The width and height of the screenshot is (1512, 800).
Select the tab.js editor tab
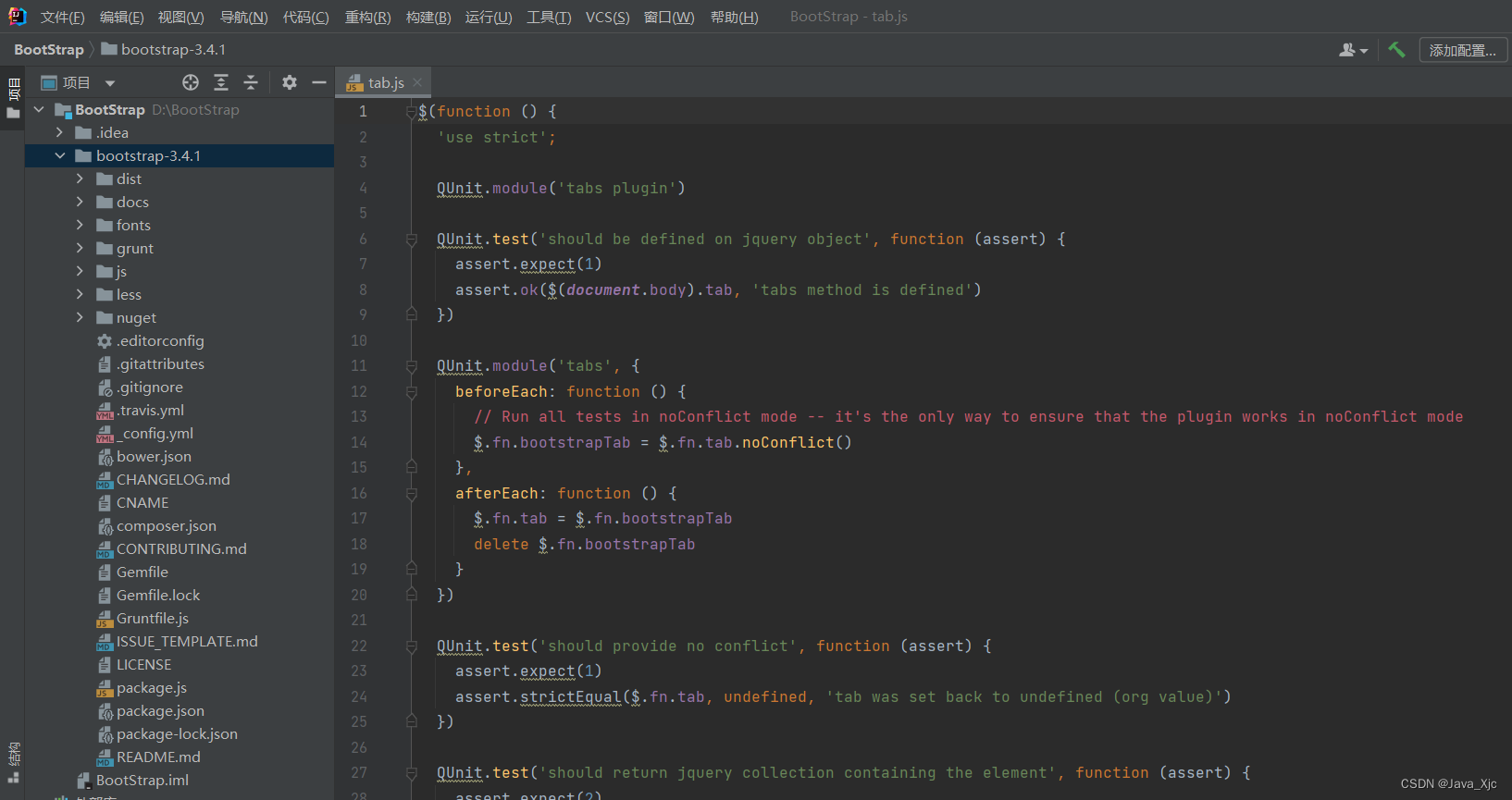coord(384,82)
